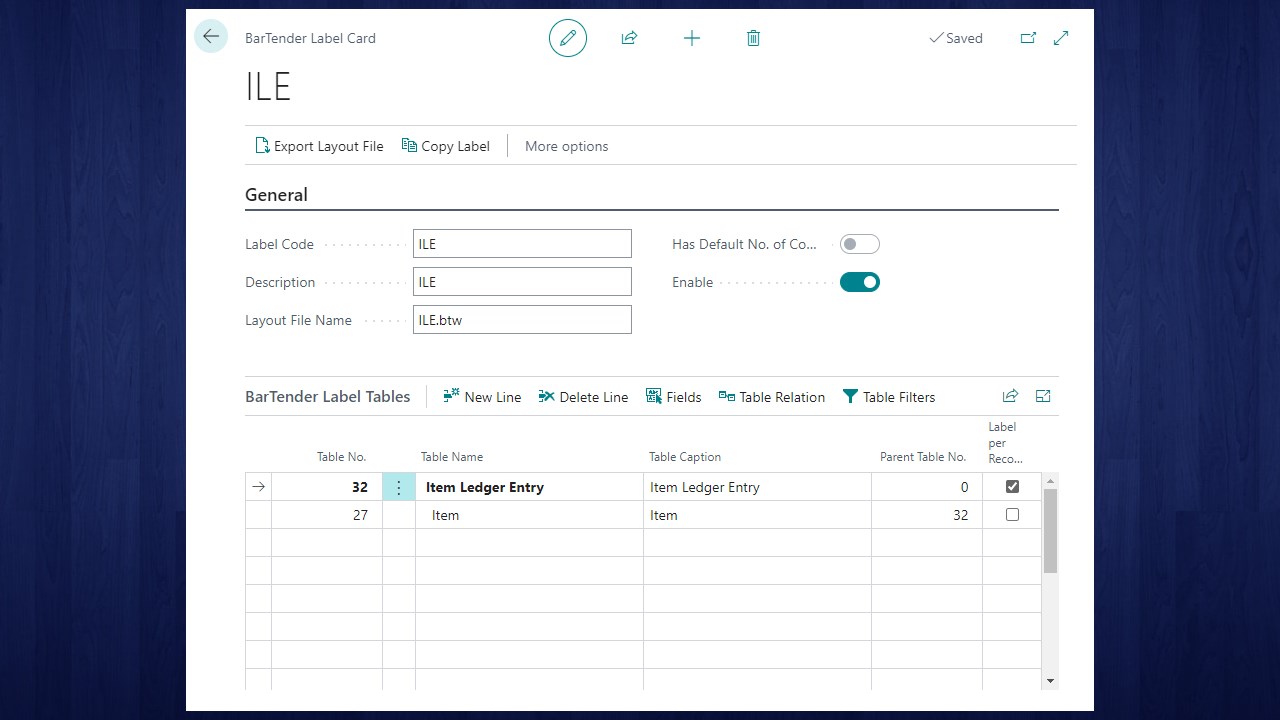The width and height of the screenshot is (1280, 720).
Task: Click Label per Record column header
Action: (1005, 443)
